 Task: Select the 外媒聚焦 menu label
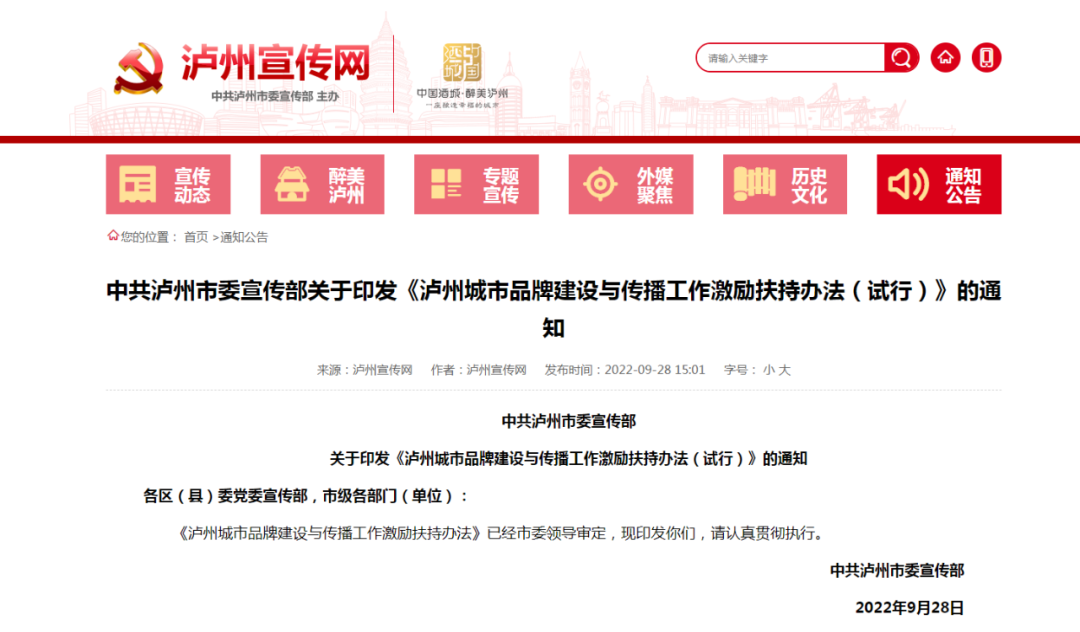(655, 185)
